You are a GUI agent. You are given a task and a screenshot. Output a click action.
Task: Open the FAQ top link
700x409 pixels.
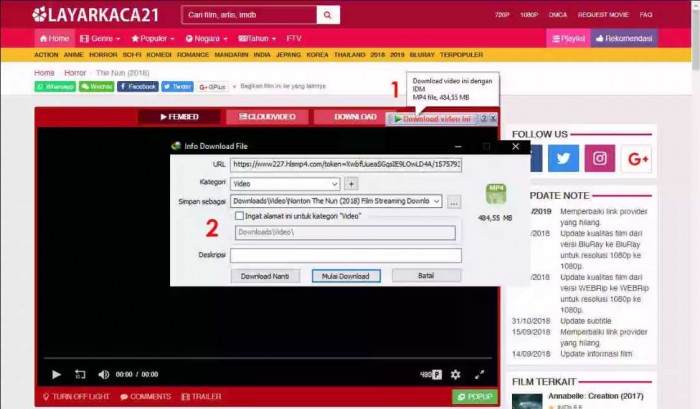(646, 15)
